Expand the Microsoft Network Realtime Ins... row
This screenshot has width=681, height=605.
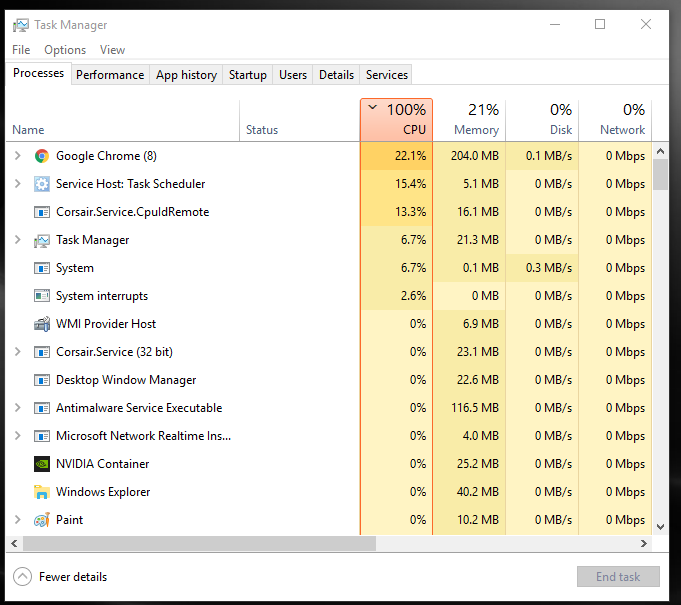tap(17, 436)
